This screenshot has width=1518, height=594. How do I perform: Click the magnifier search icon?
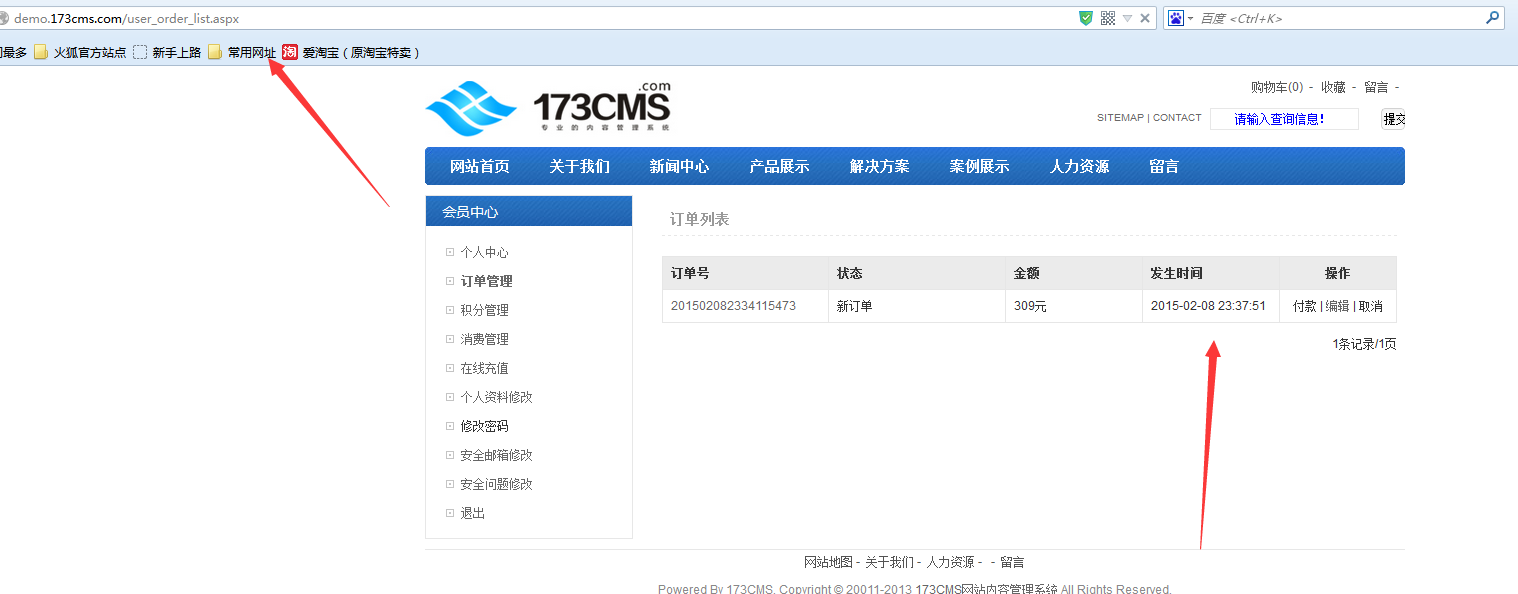click(1492, 17)
